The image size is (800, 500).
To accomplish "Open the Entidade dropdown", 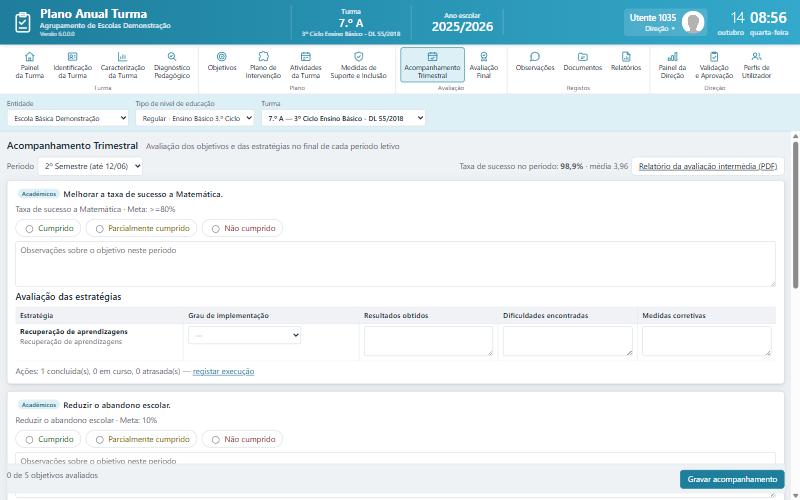I will click(x=68, y=118).
